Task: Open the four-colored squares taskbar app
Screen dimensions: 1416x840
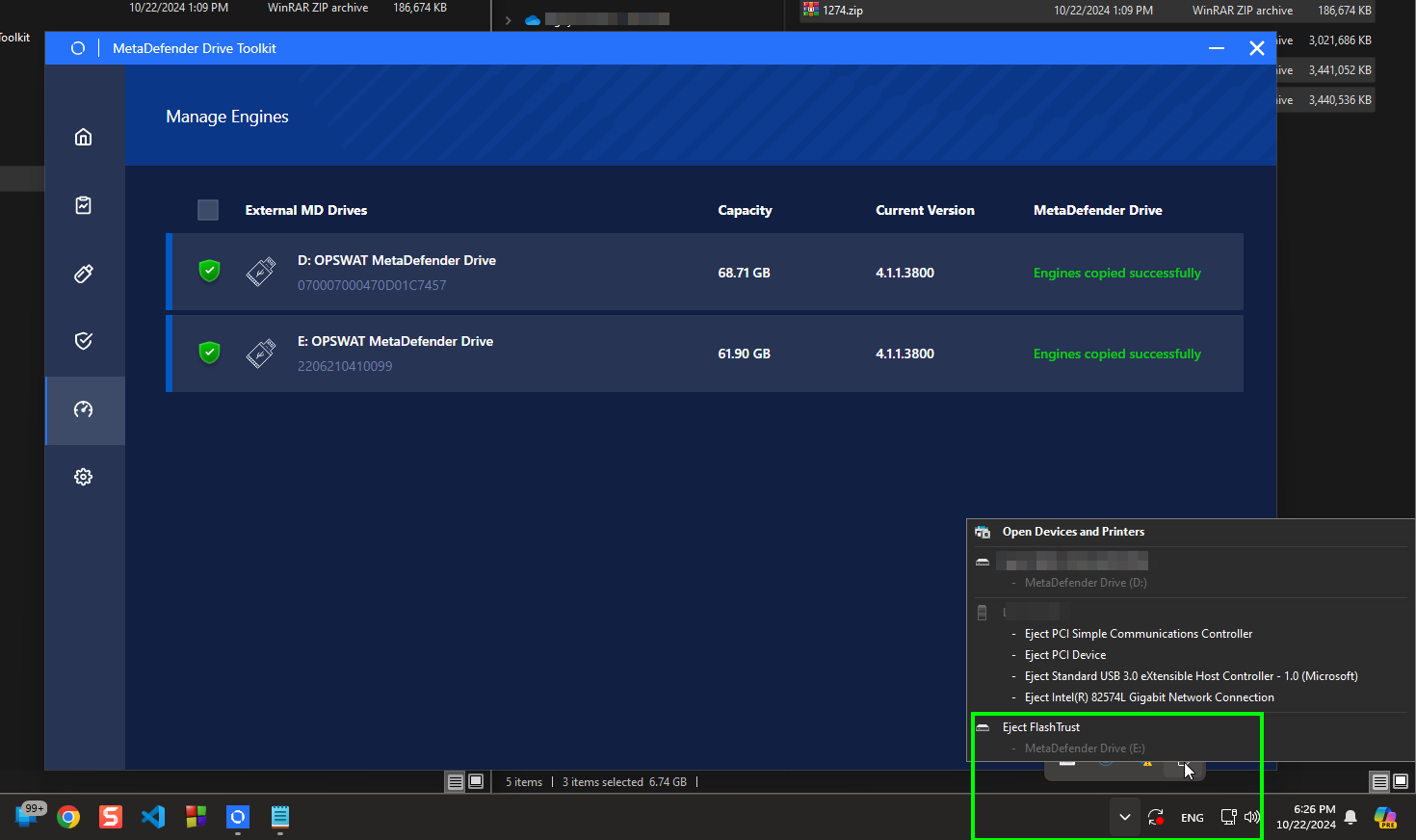Action: point(196,817)
